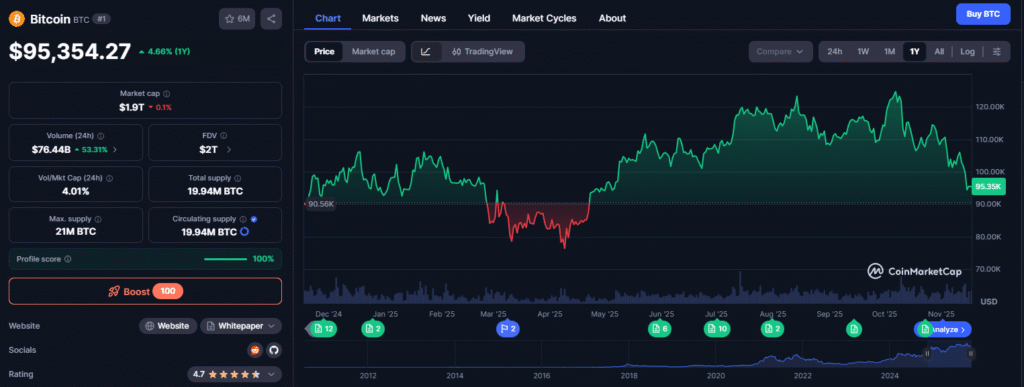Set chart range to All
Screen dimensions: 1024x387
[939, 52]
